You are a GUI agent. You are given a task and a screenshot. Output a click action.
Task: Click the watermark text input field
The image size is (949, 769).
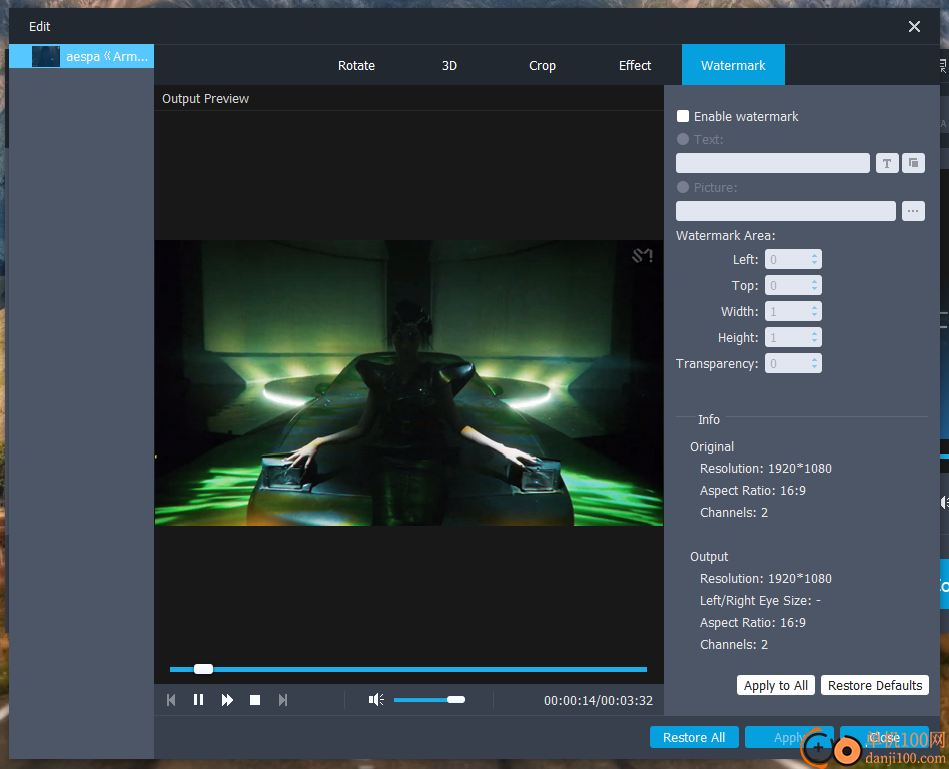772,163
